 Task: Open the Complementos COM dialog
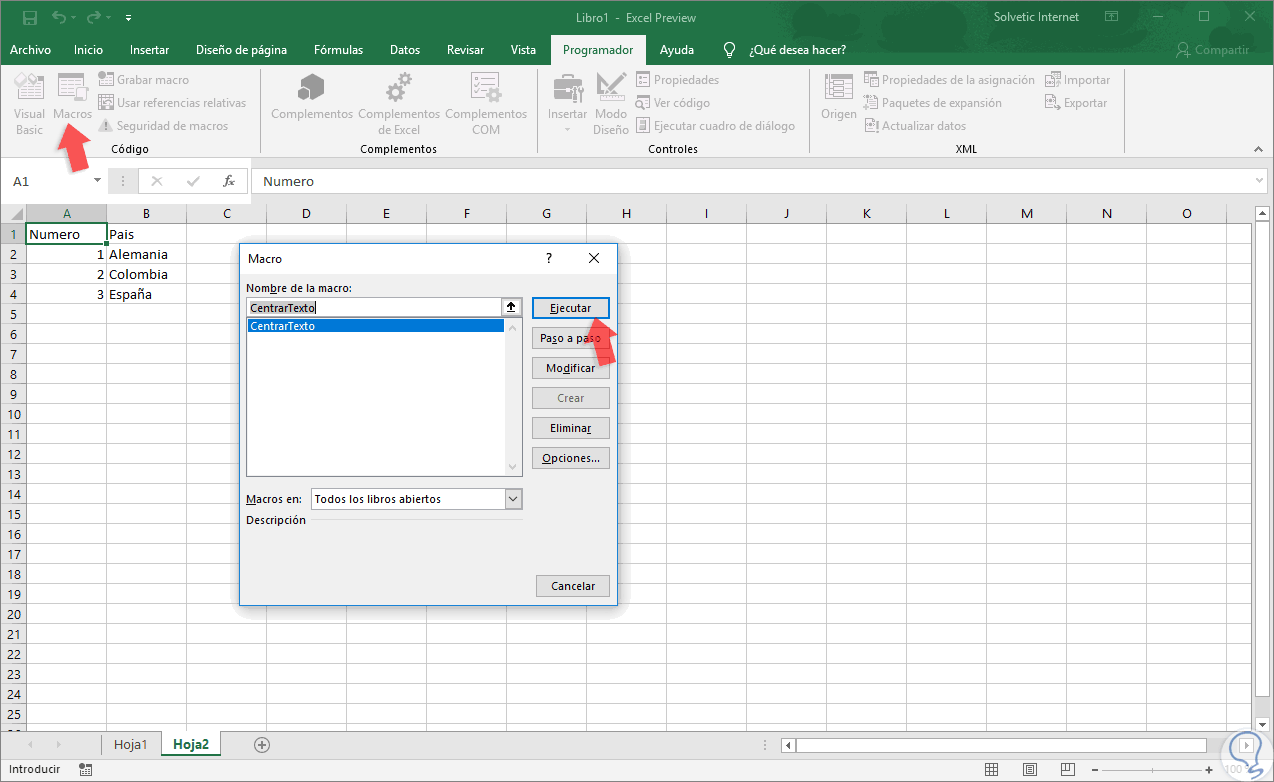(x=486, y=104)
